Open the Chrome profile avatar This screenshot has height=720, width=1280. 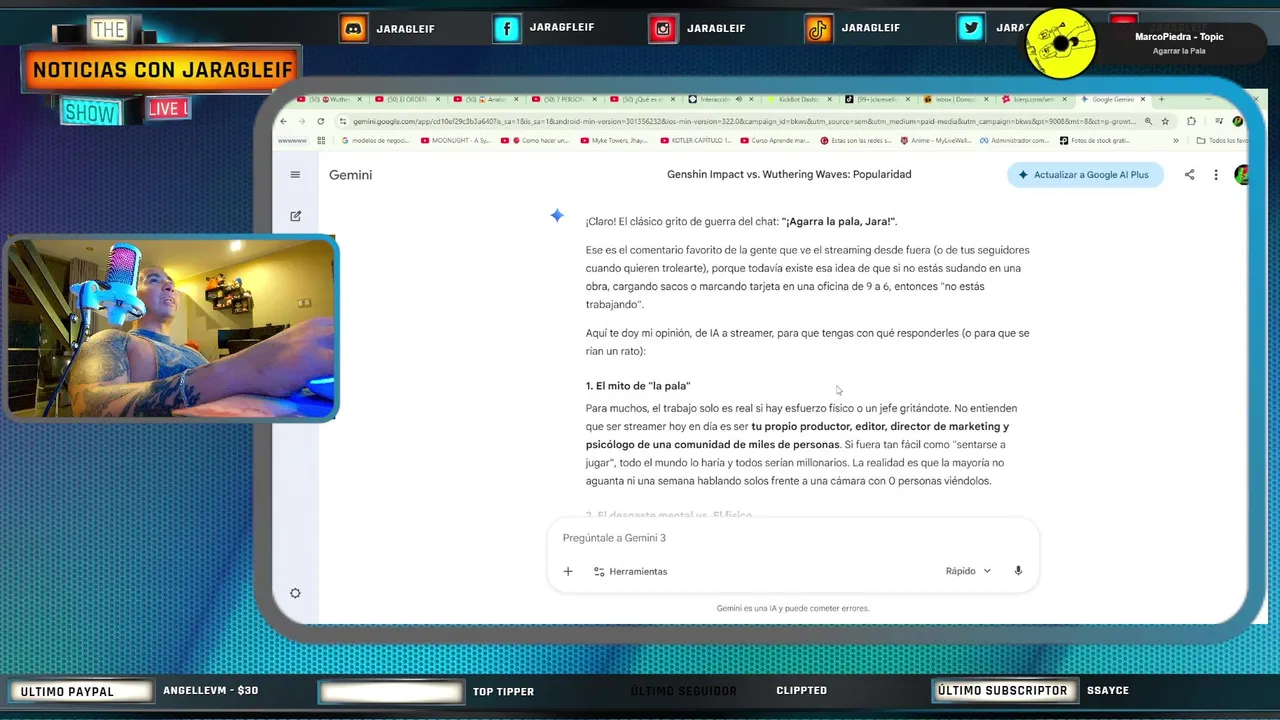[1237, 121]
